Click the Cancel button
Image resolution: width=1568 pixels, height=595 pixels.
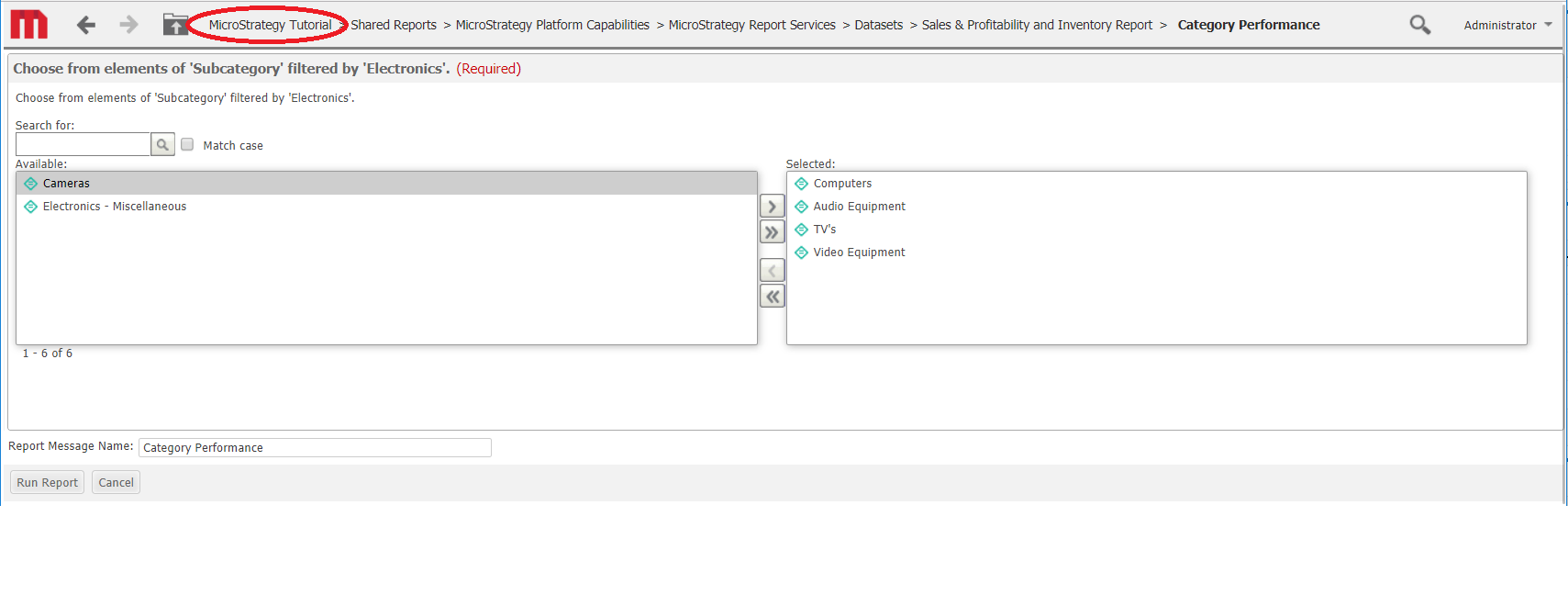click(x=116, y=482)
